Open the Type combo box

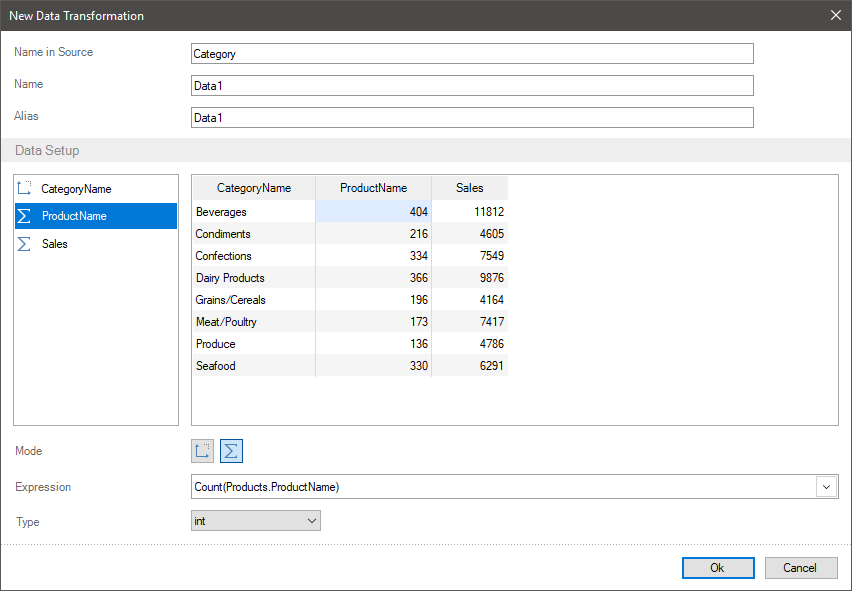tap(255, 521)
